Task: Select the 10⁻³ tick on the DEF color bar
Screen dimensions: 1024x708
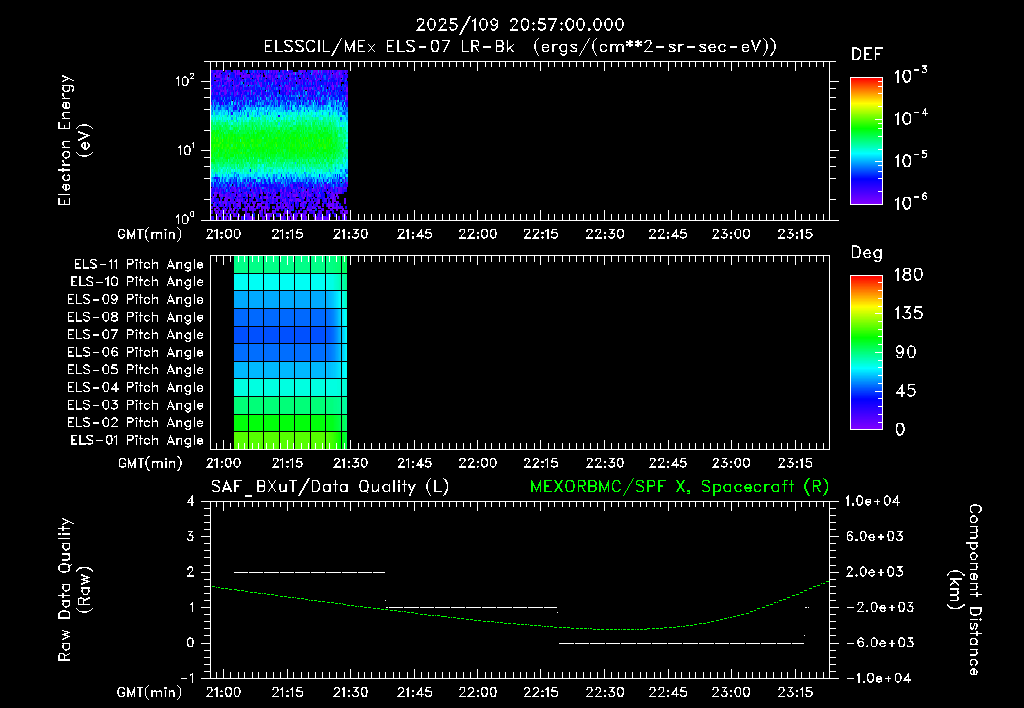Action: tap(910, 76)
